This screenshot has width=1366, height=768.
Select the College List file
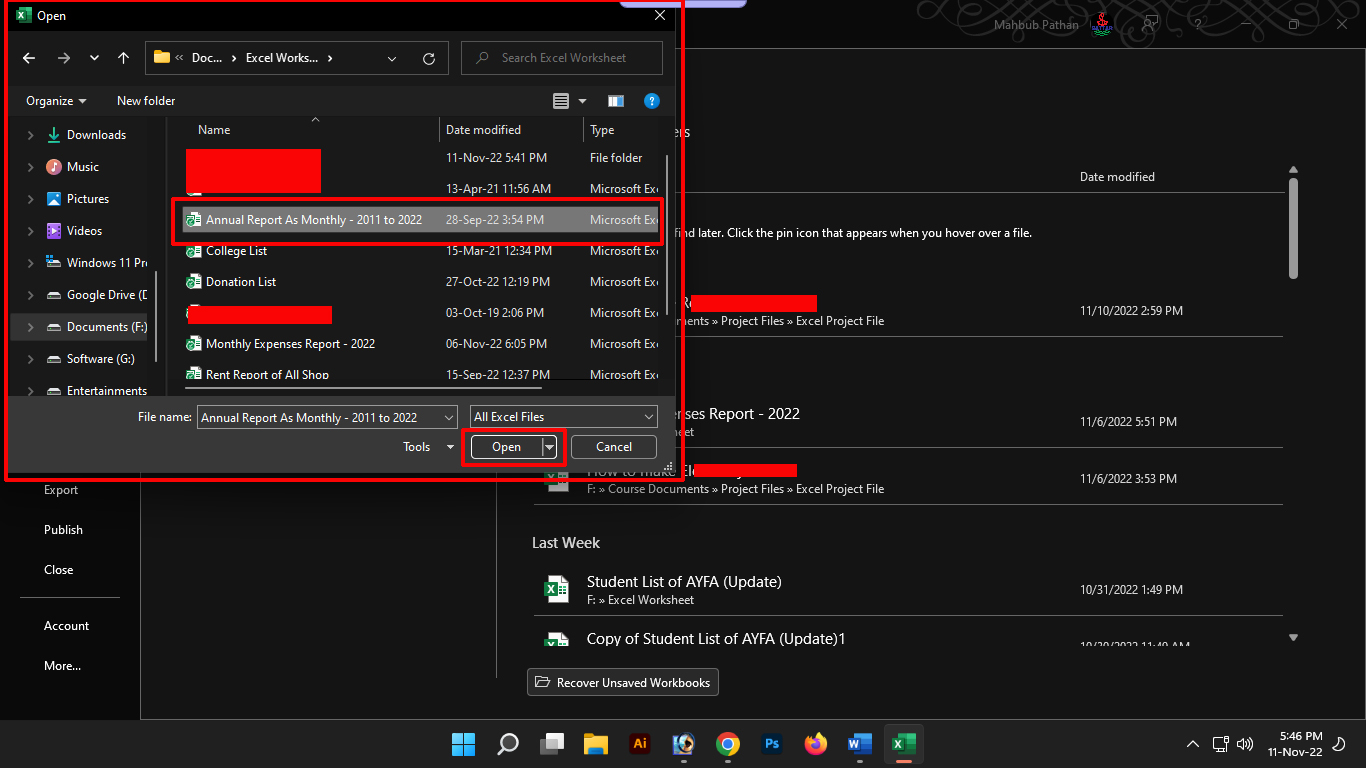pos(236,251)
